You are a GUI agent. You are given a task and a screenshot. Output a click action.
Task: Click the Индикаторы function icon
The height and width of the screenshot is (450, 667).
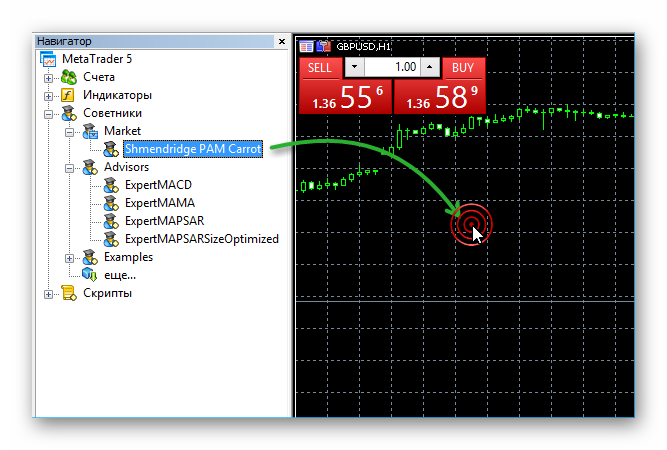[68, 95]
